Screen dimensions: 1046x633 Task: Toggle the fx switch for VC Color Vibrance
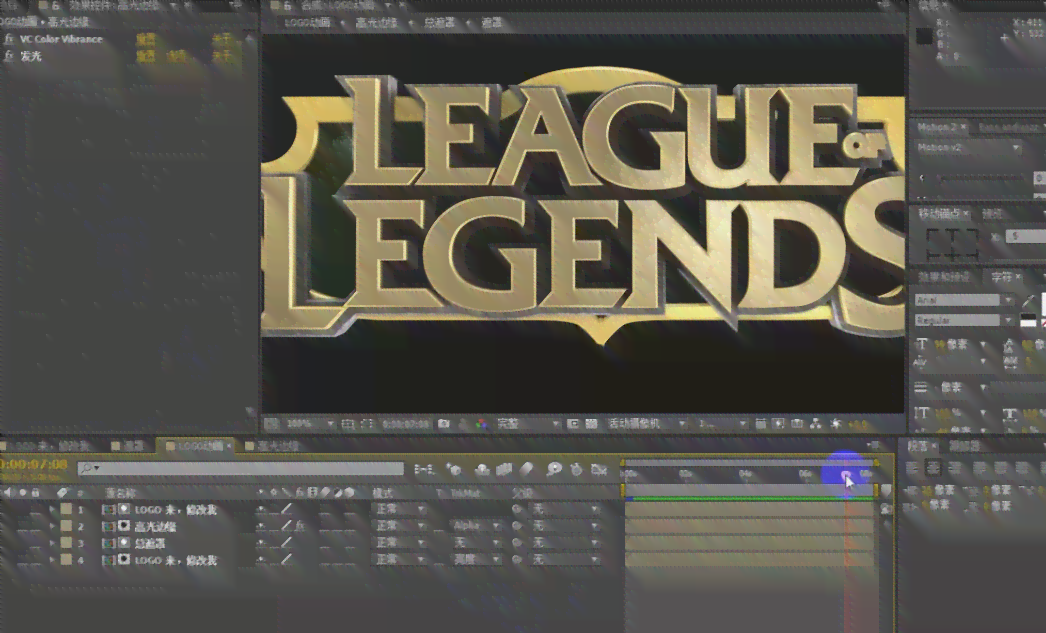point(9,39)
